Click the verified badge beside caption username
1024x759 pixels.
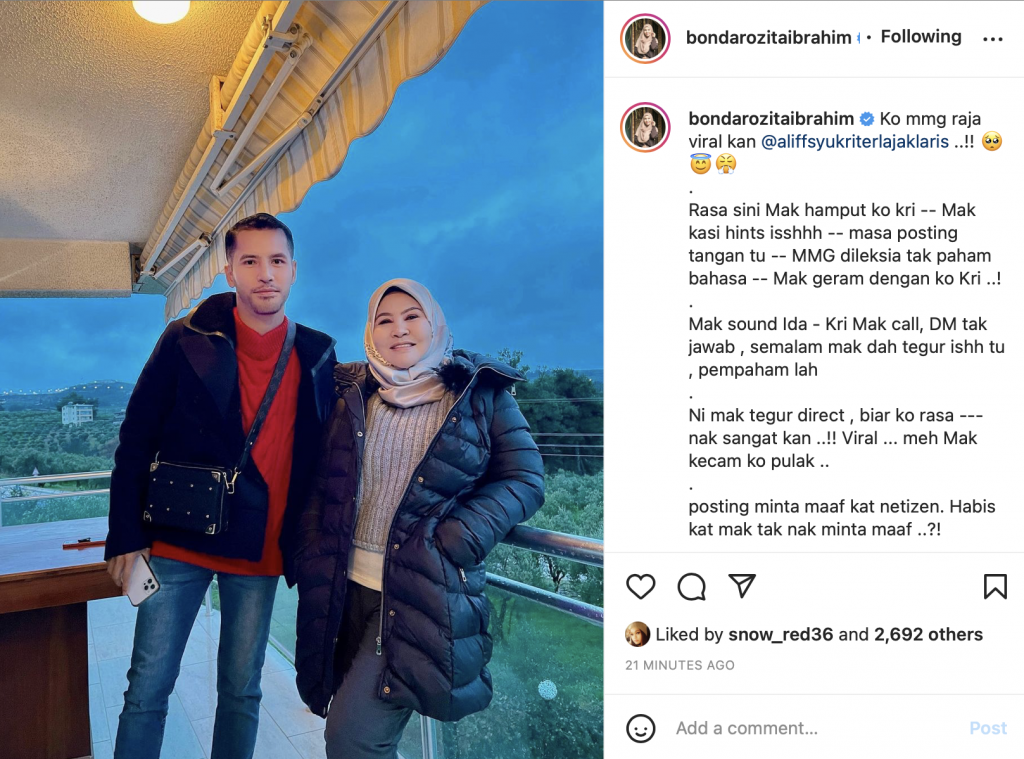(867, 119)
